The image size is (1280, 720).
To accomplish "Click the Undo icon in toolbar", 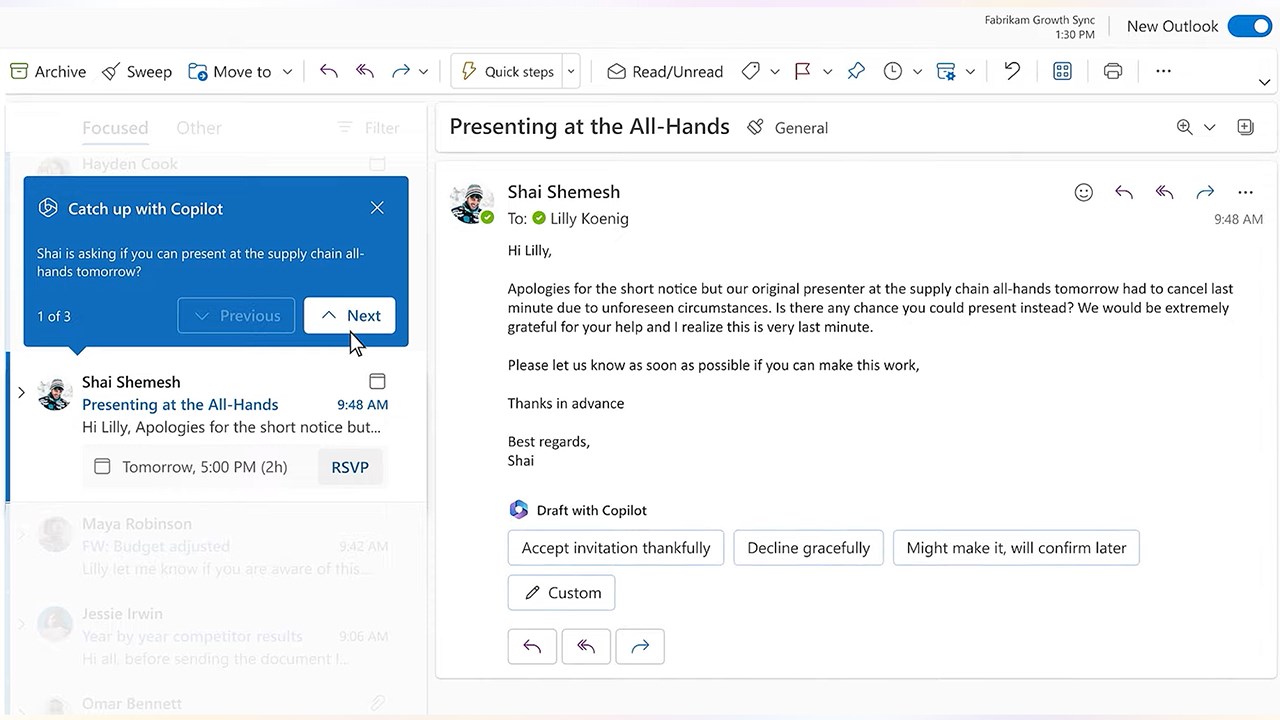I will [x=1012, y=71].
